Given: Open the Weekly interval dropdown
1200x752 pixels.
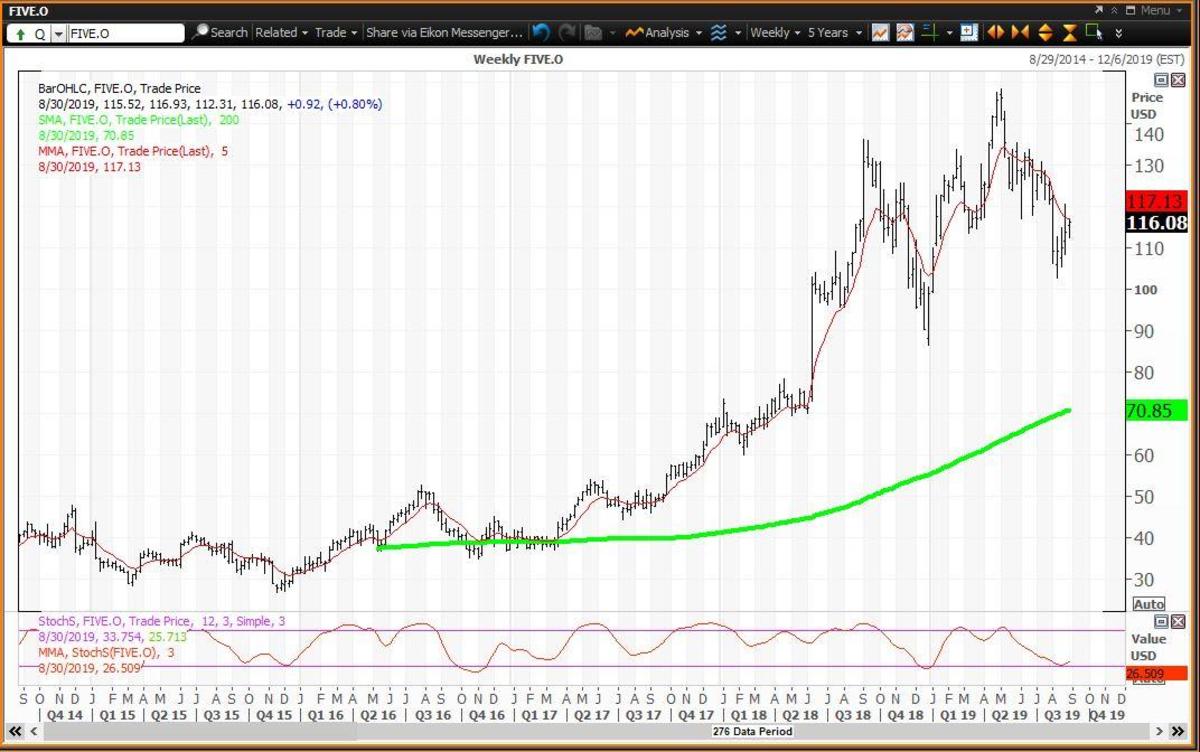Looking at the screenshot, I should [775, 32].
